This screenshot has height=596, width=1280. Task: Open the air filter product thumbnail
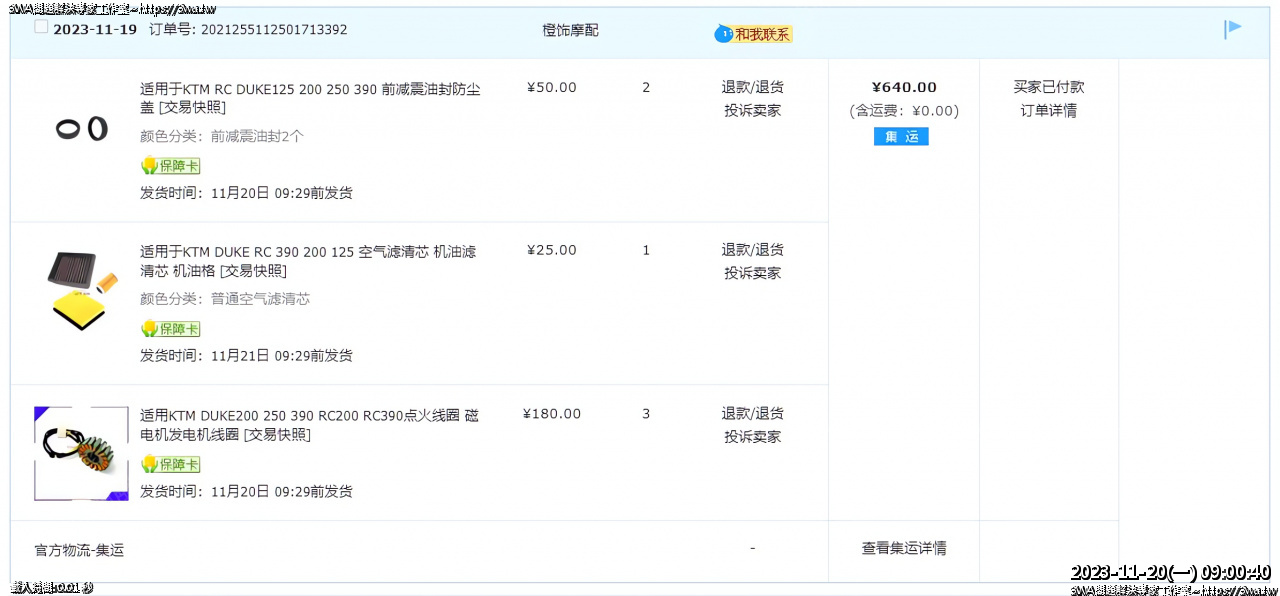pos(80,289)
